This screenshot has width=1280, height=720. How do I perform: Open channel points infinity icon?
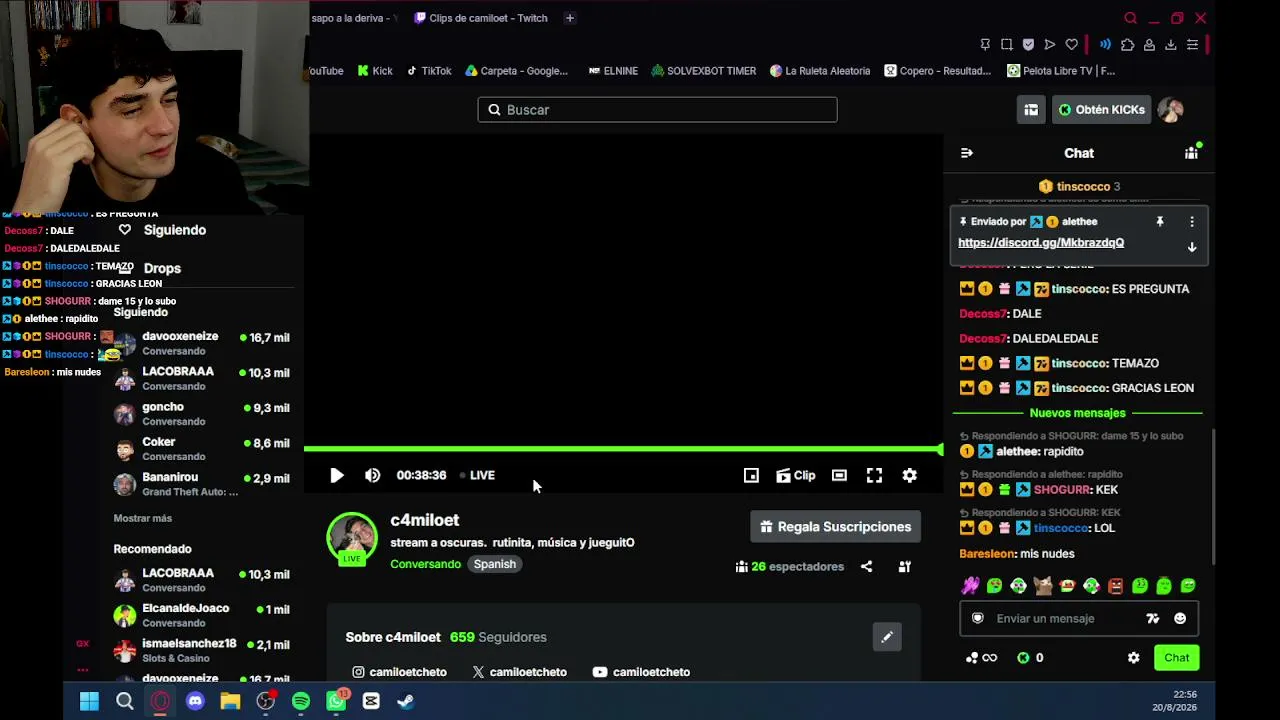pyautogui.click(x=981, y=658)
